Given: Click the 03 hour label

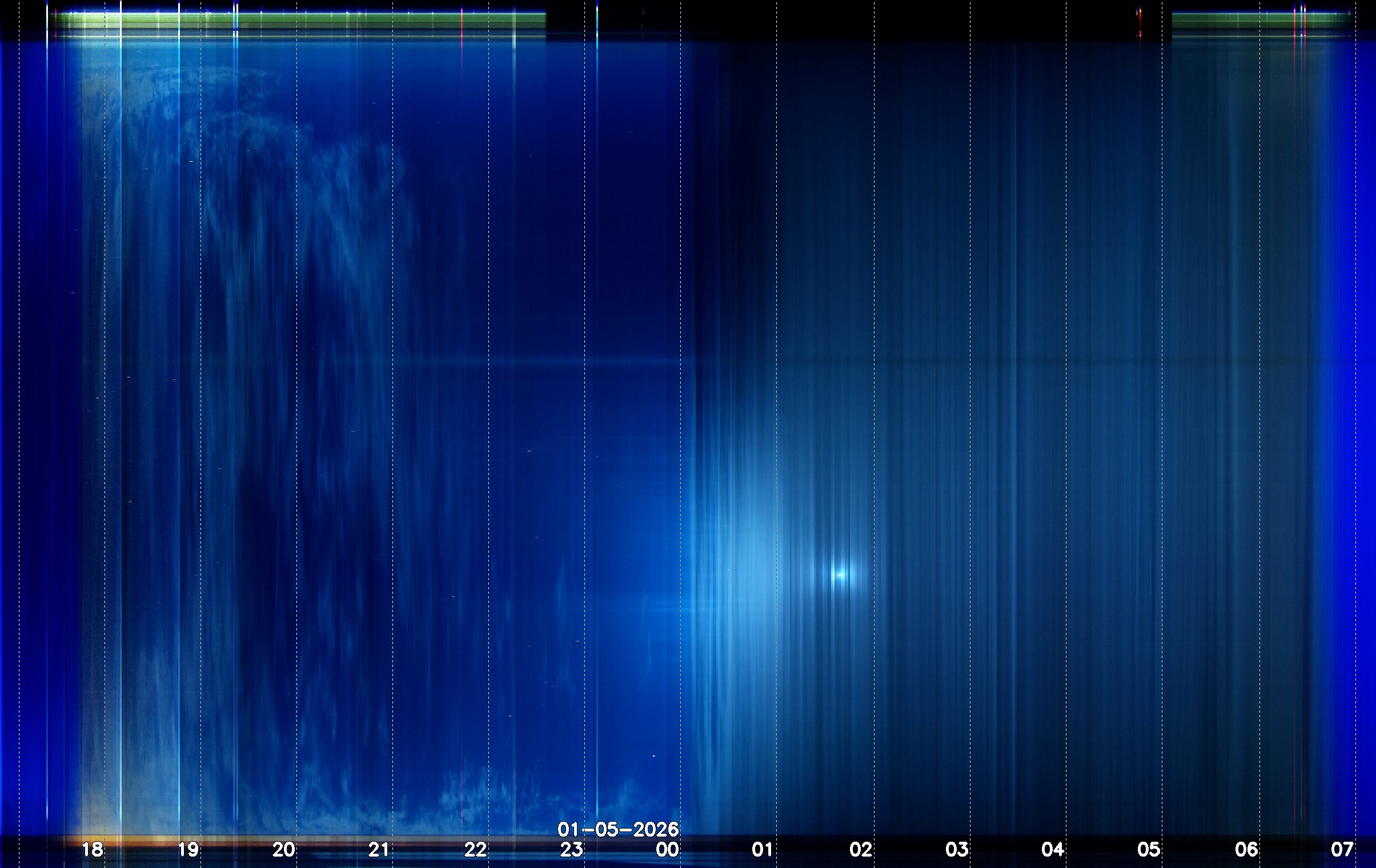Looking at the screenshot, I should [957, 850].
